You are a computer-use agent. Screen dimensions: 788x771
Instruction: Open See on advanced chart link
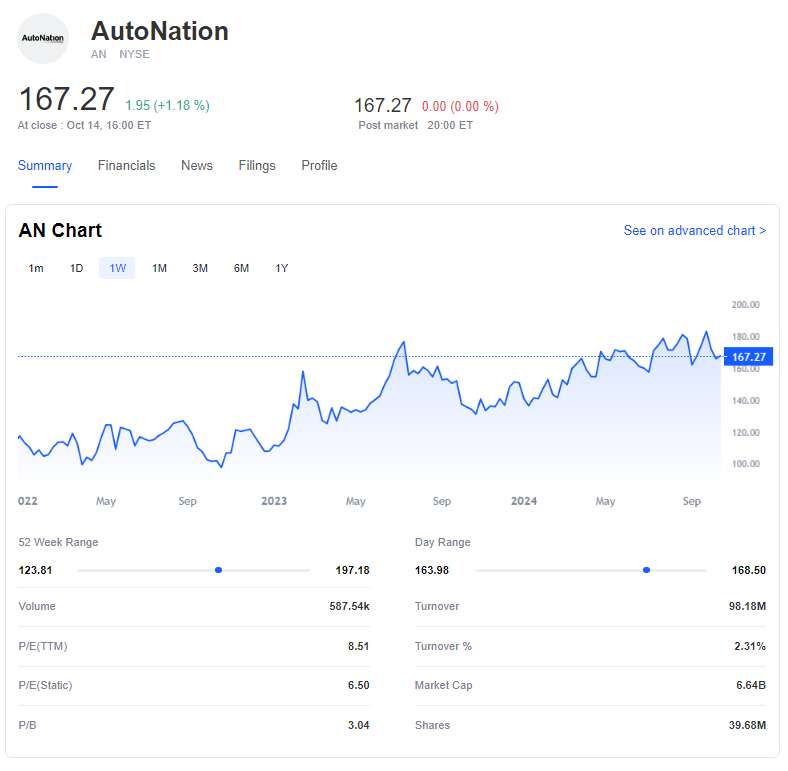click(694, 231)
